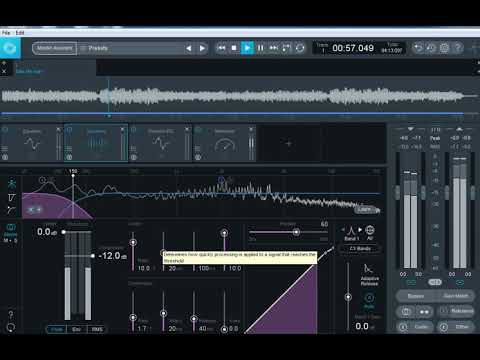Toggle power on the Dynamics module
Image resolution: width=480 pixels, height=360 pixels.
tap(69, 130)
